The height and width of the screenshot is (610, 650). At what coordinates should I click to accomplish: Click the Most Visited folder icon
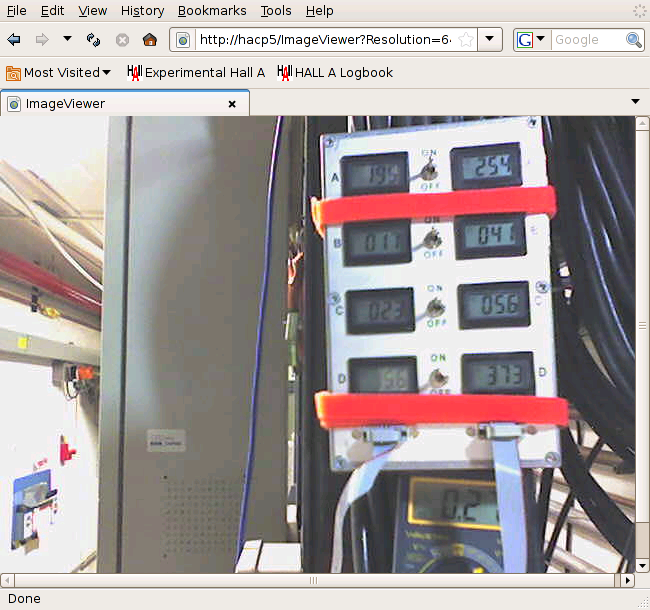coord(13,73)
